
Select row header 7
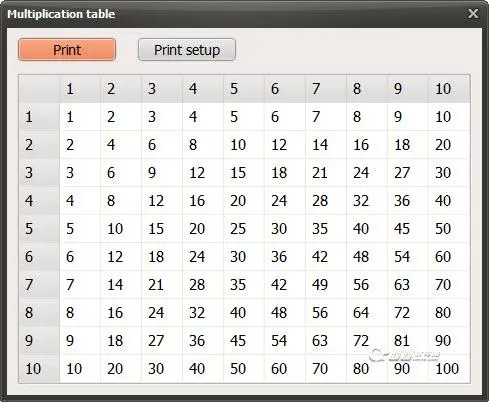(39, 285)
